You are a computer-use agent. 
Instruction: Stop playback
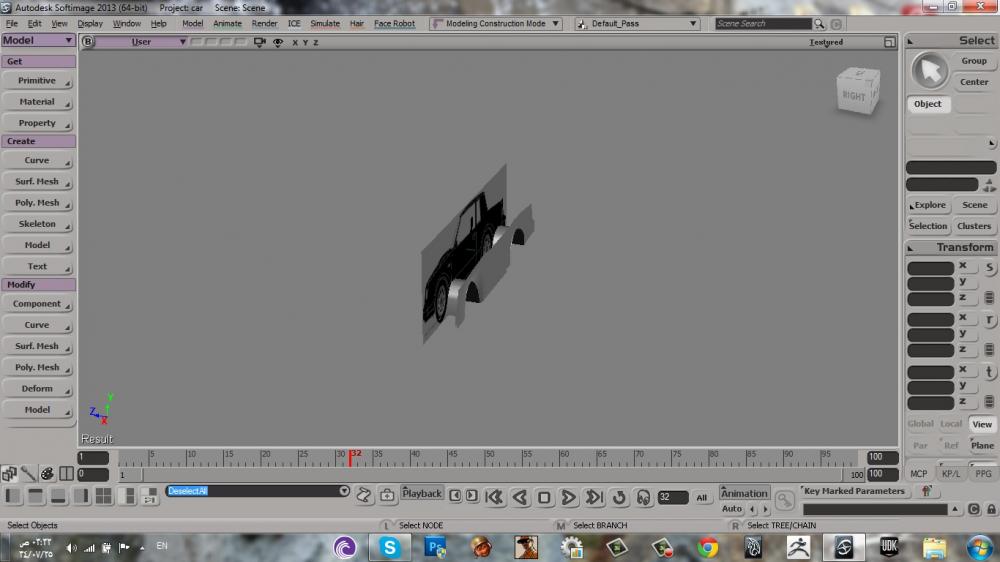coord(544,497)
